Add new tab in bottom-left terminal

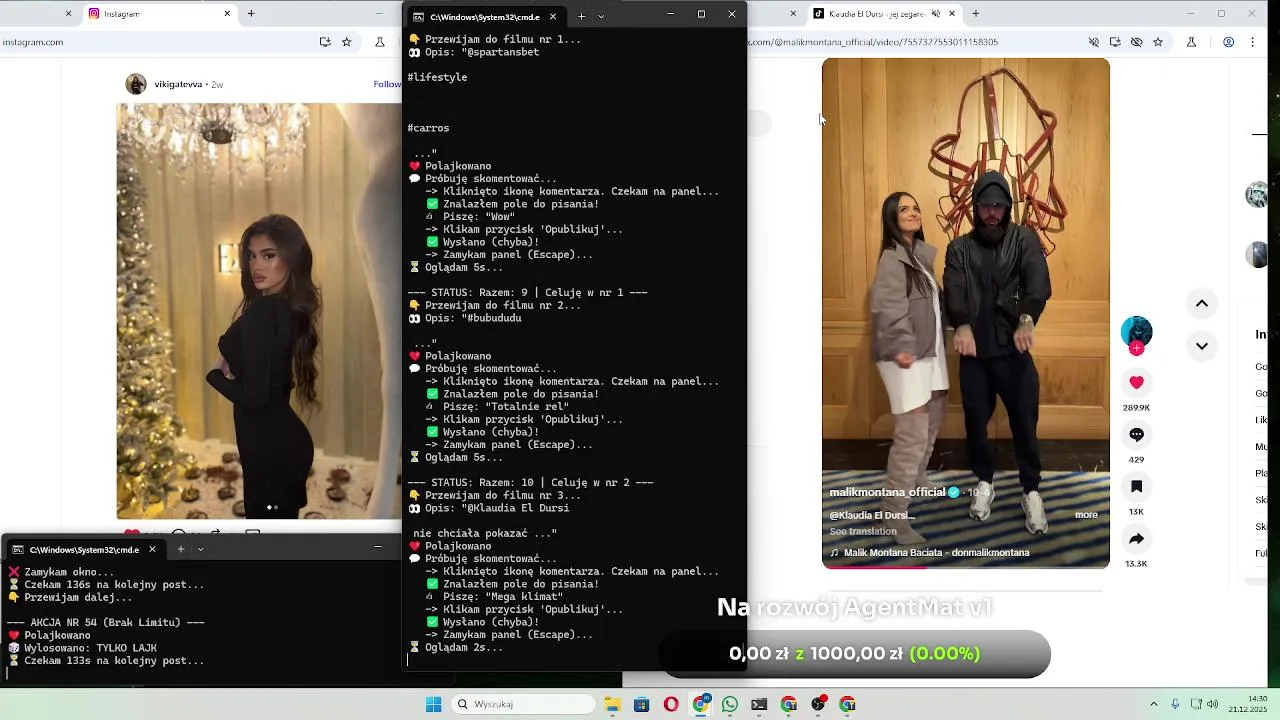(x=180, y=549)
